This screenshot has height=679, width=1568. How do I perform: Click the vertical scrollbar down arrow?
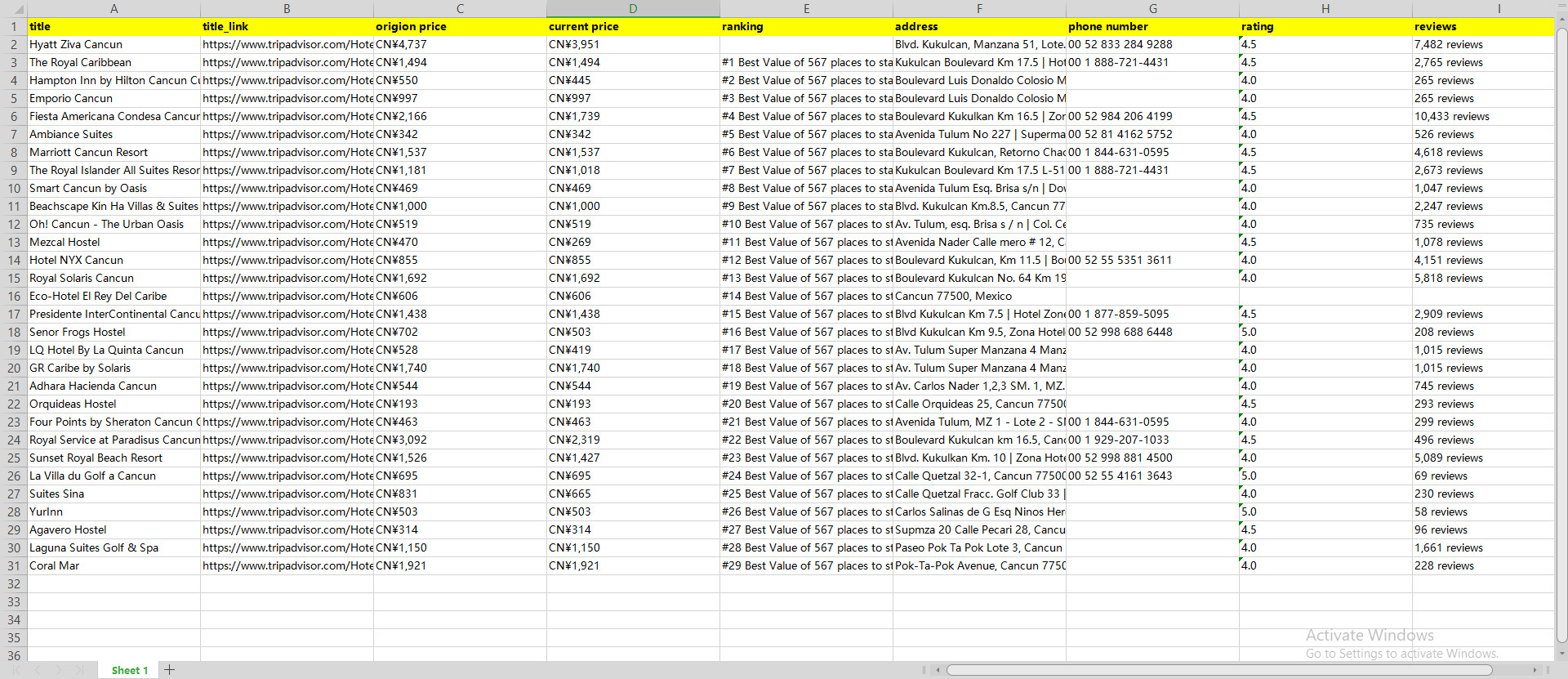pos(1561,654)
